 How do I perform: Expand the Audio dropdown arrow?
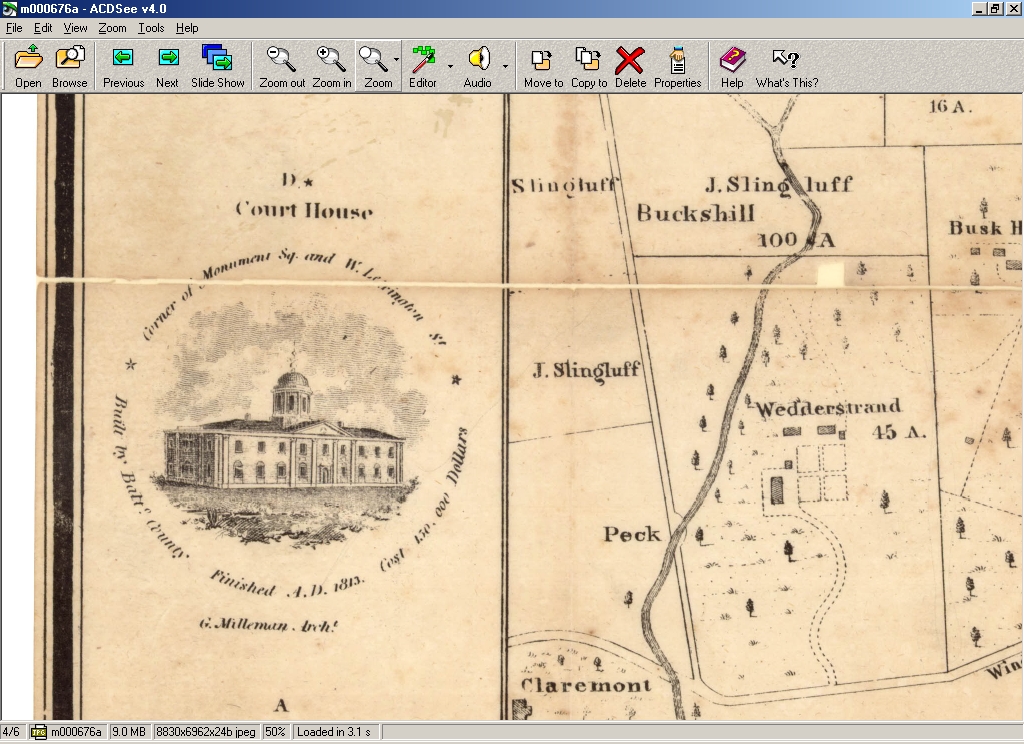505,66
